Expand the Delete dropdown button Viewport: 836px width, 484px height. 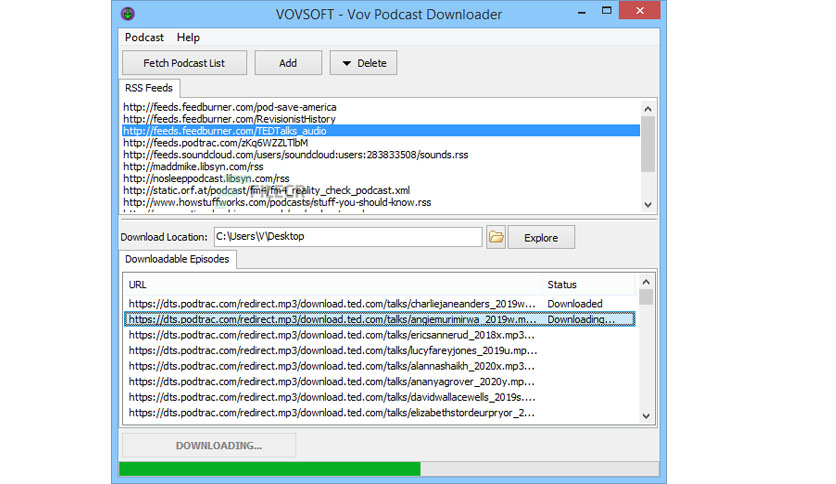point(363,63)
